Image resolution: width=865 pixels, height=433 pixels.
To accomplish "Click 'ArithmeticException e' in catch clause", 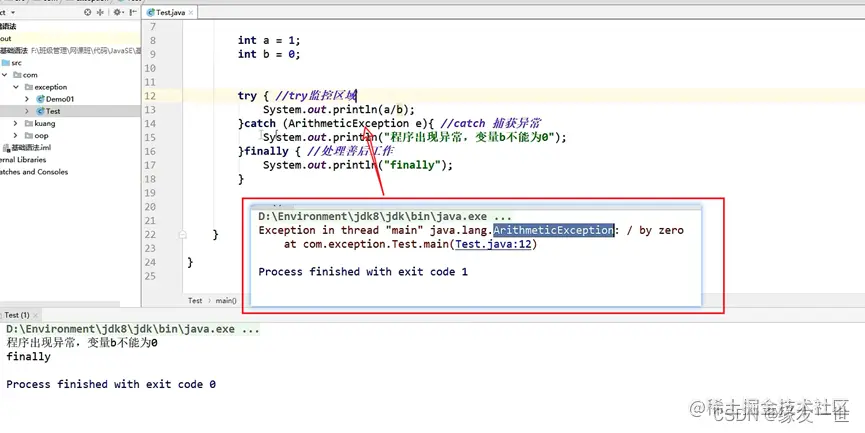I will point(356,124).
